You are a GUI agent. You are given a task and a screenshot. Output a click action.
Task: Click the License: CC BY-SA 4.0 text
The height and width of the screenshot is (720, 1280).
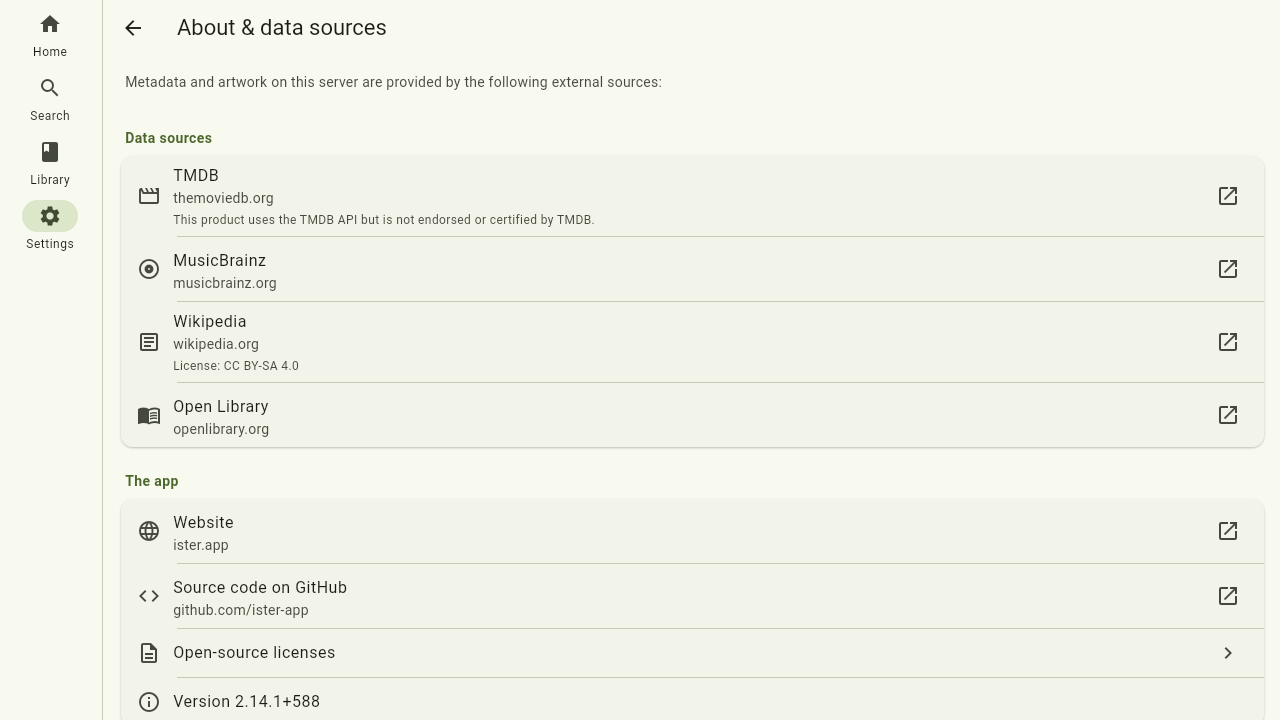coord(236,366)
